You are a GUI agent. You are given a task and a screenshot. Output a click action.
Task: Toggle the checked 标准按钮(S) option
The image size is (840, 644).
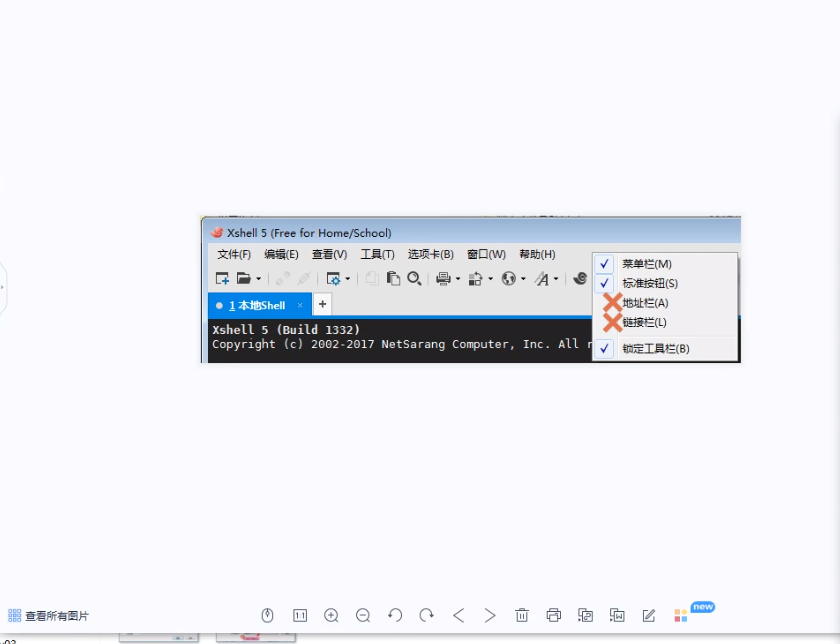pyautogui.click(x=665, y=283)
